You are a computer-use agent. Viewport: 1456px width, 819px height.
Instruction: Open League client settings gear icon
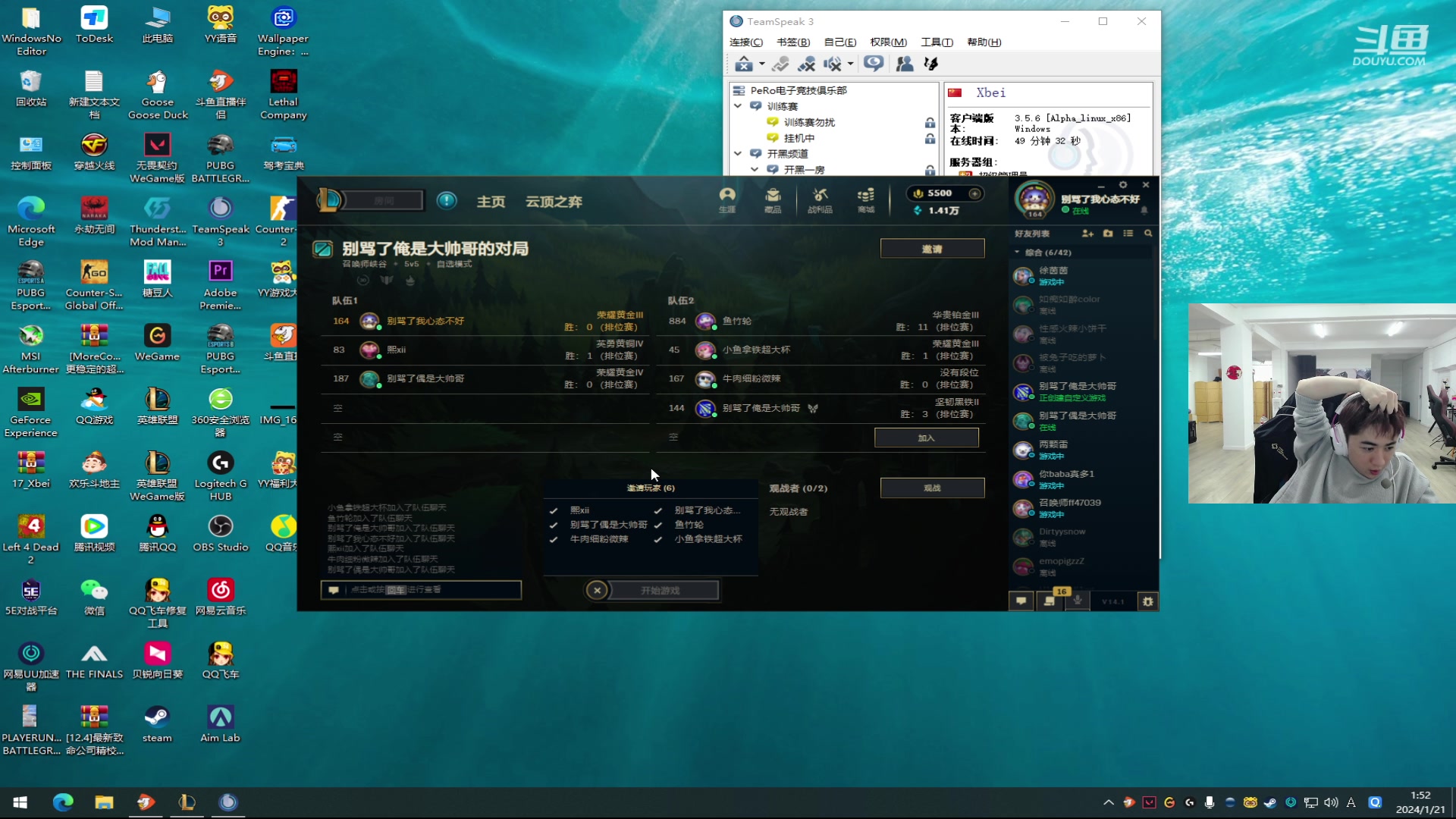[1123, 185]
